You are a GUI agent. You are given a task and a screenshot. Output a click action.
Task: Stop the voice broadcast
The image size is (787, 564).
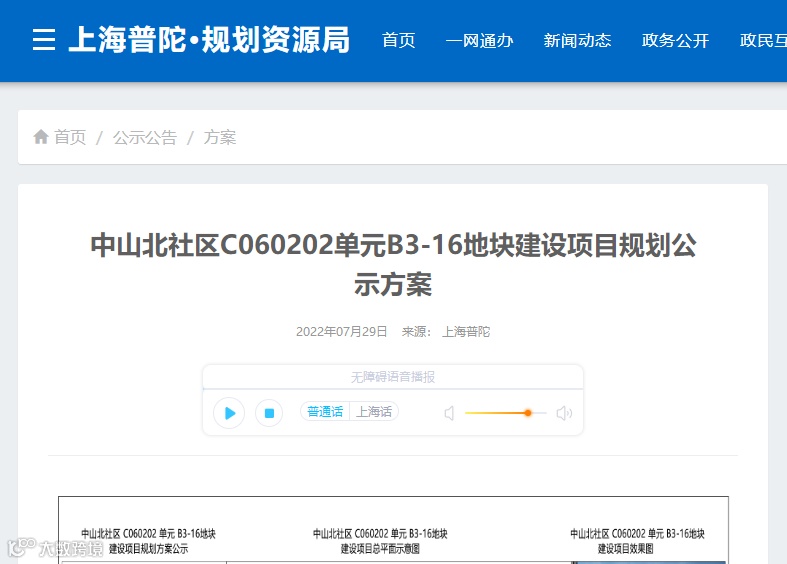[269, 413]
